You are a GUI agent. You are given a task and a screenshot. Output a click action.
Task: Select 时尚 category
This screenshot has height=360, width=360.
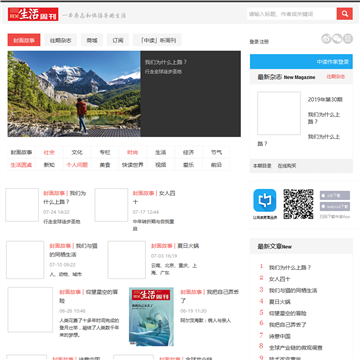(132, 152)
